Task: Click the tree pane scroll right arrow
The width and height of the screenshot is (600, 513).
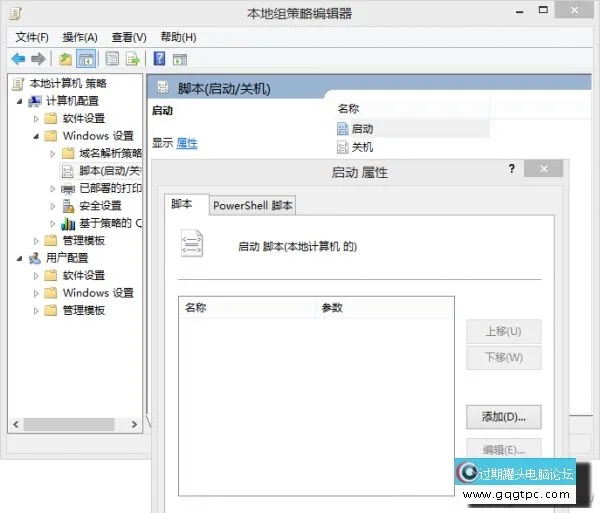Action: (x=134, y=424)
